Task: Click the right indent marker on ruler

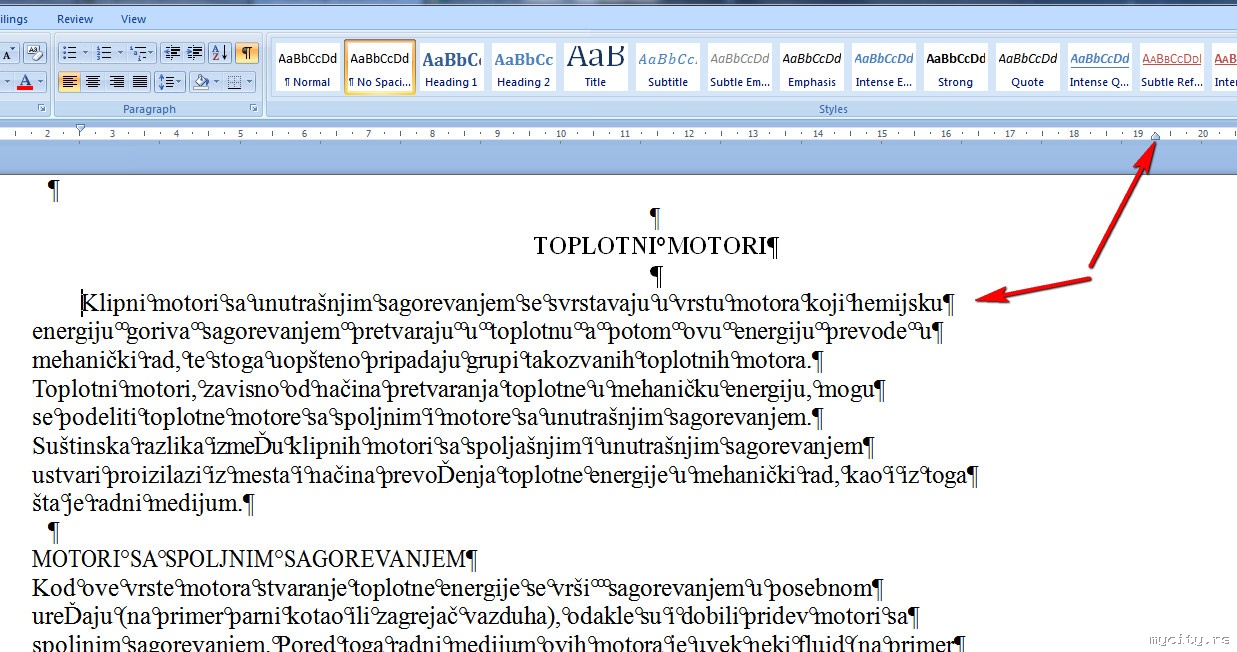Action: (1155, 136)
